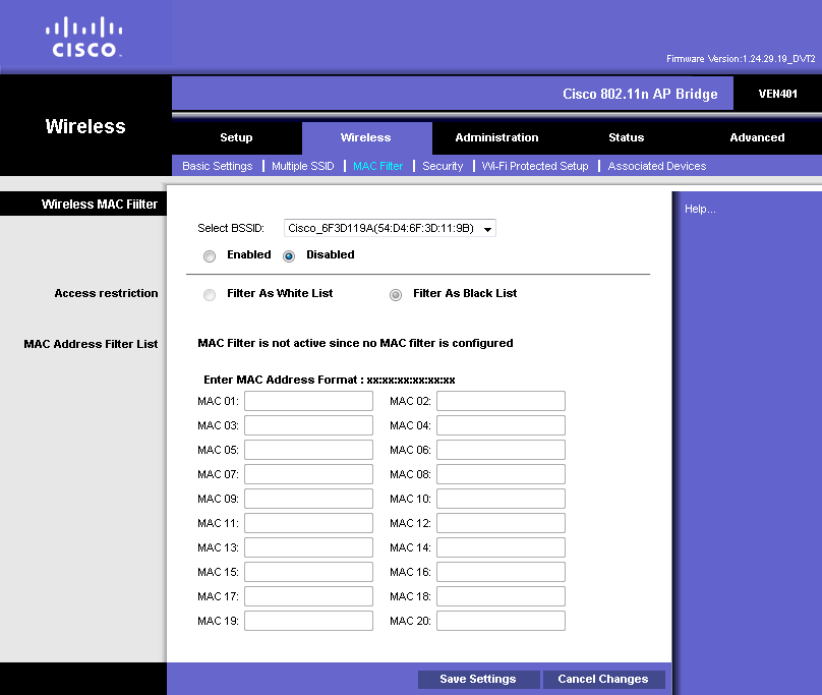Click the Wireless MAC Filter heading

pos(100,204)
